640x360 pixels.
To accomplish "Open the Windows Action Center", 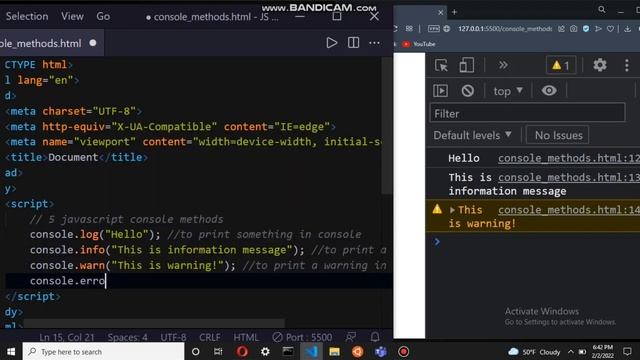I will click(627, 351).
